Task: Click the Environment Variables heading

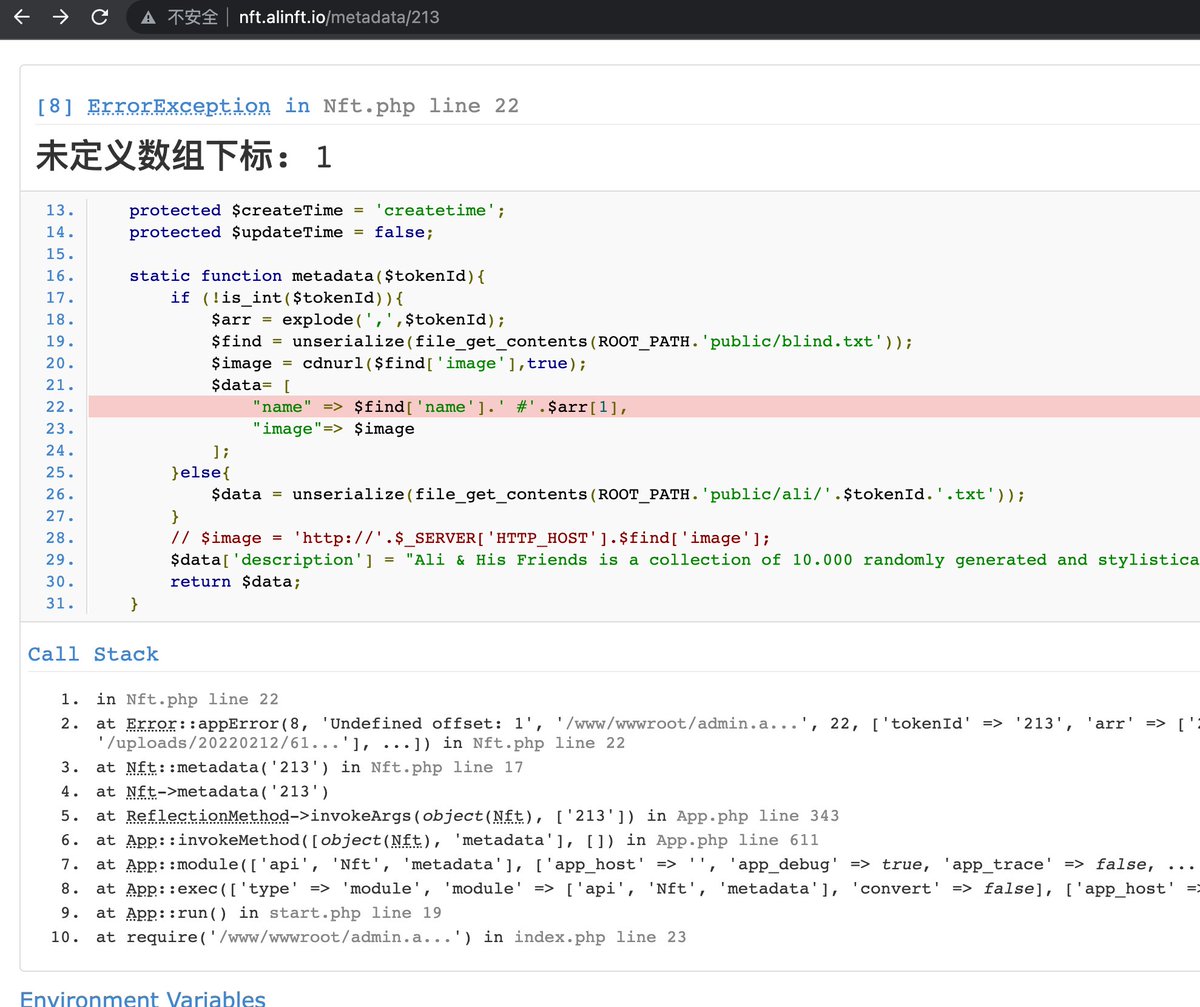Action: tap(143, 998)
